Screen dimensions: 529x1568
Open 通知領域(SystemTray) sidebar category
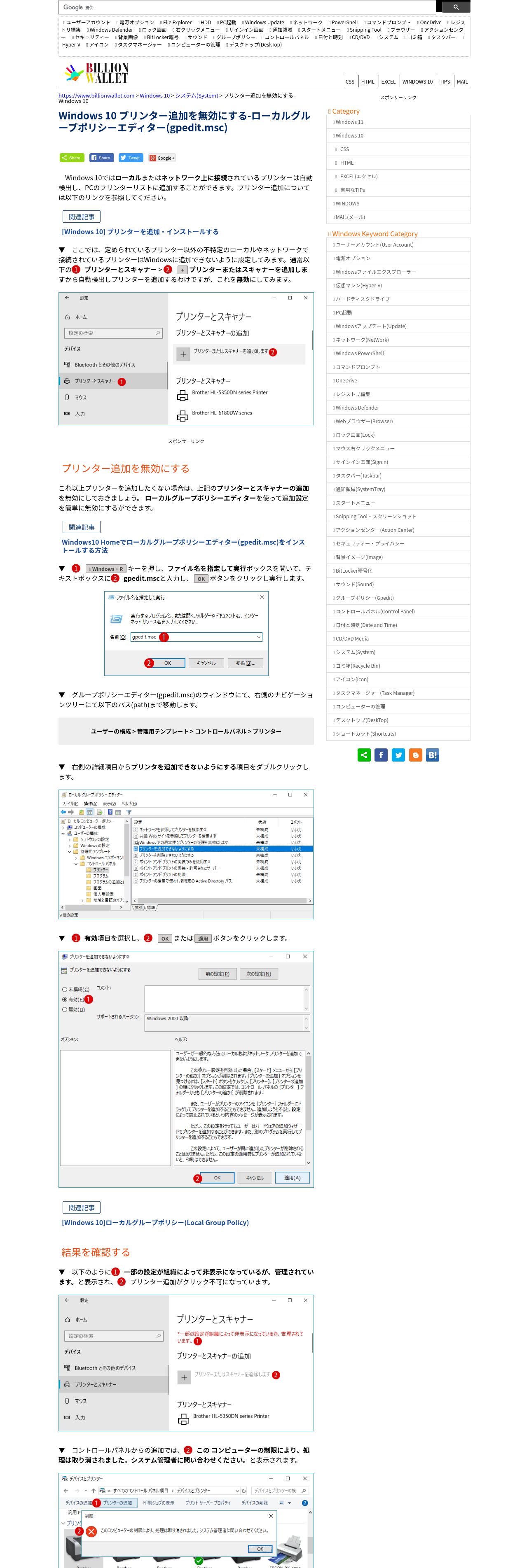pos(398,489)
